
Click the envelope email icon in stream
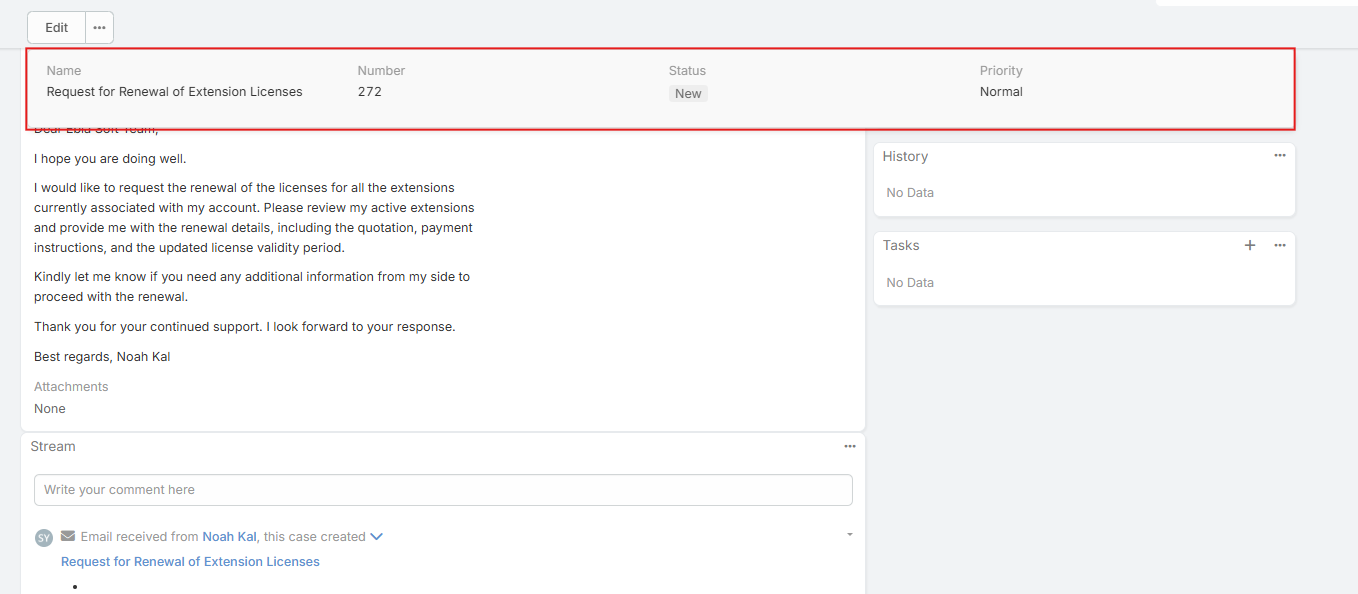[x=68, y=537]
